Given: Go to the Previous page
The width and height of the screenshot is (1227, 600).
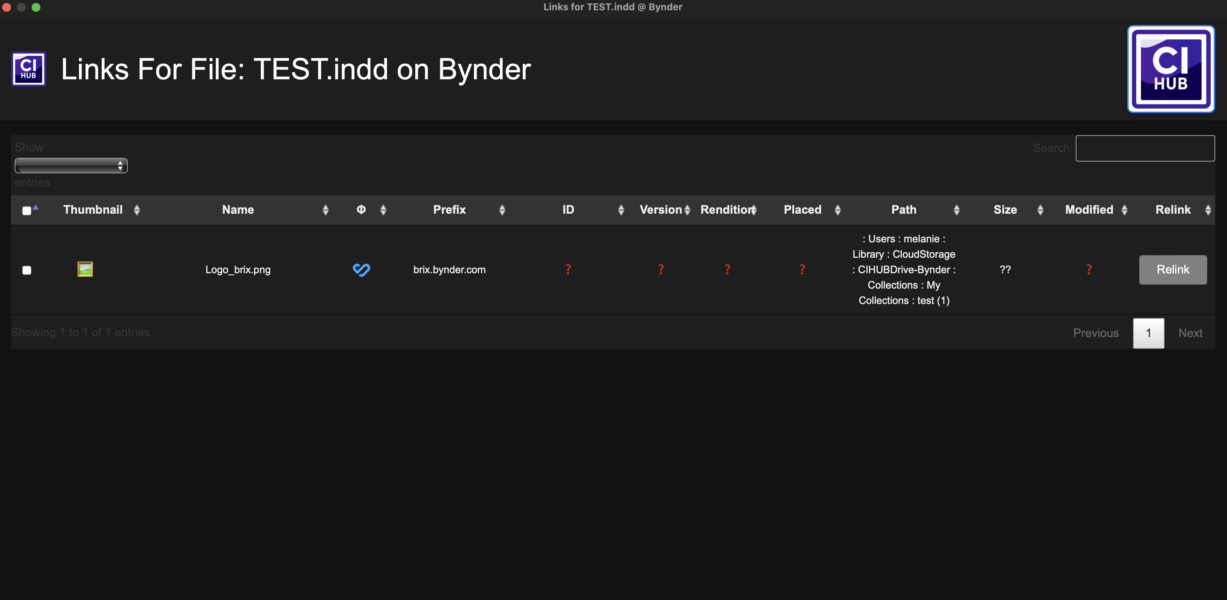Looking at the screenshot, I should coord(1095,333).
